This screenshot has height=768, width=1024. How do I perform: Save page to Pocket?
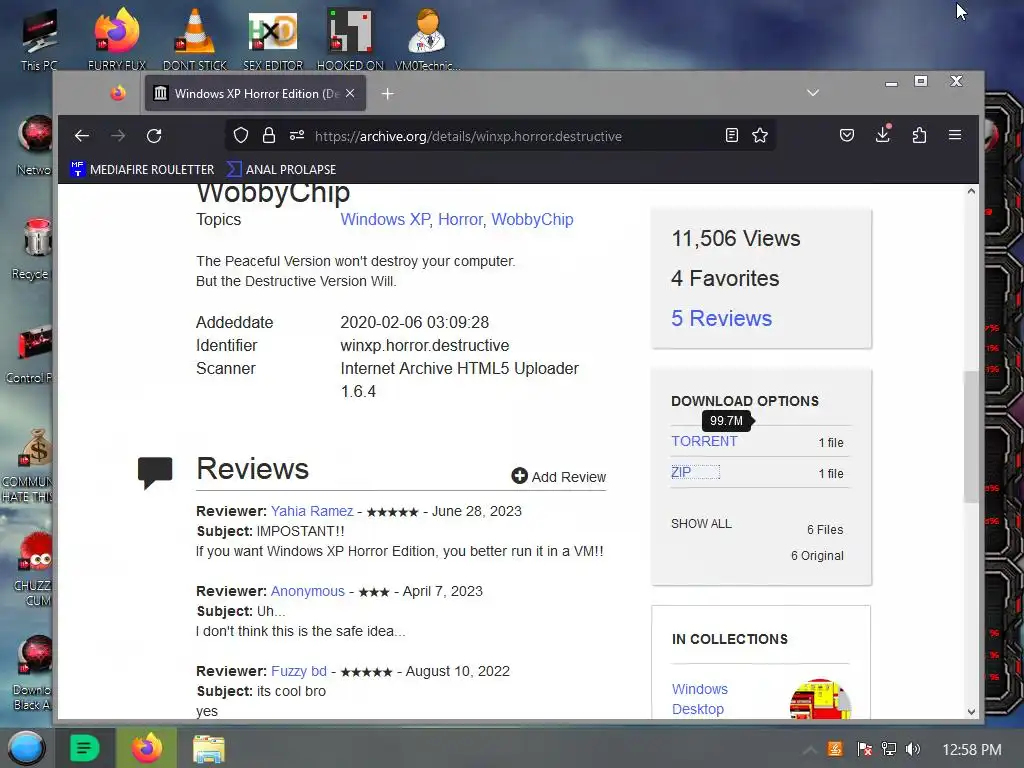847,135
